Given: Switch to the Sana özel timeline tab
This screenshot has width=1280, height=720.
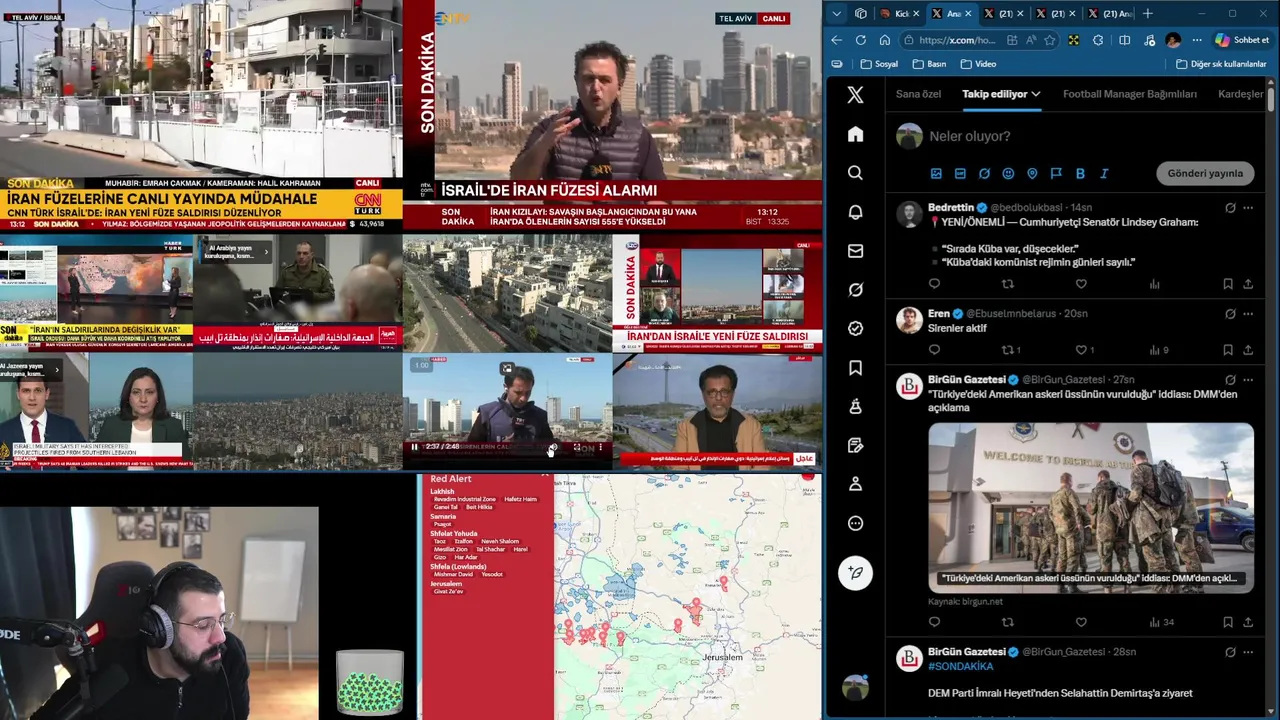Looking at the screenshot, I should 918,94.
